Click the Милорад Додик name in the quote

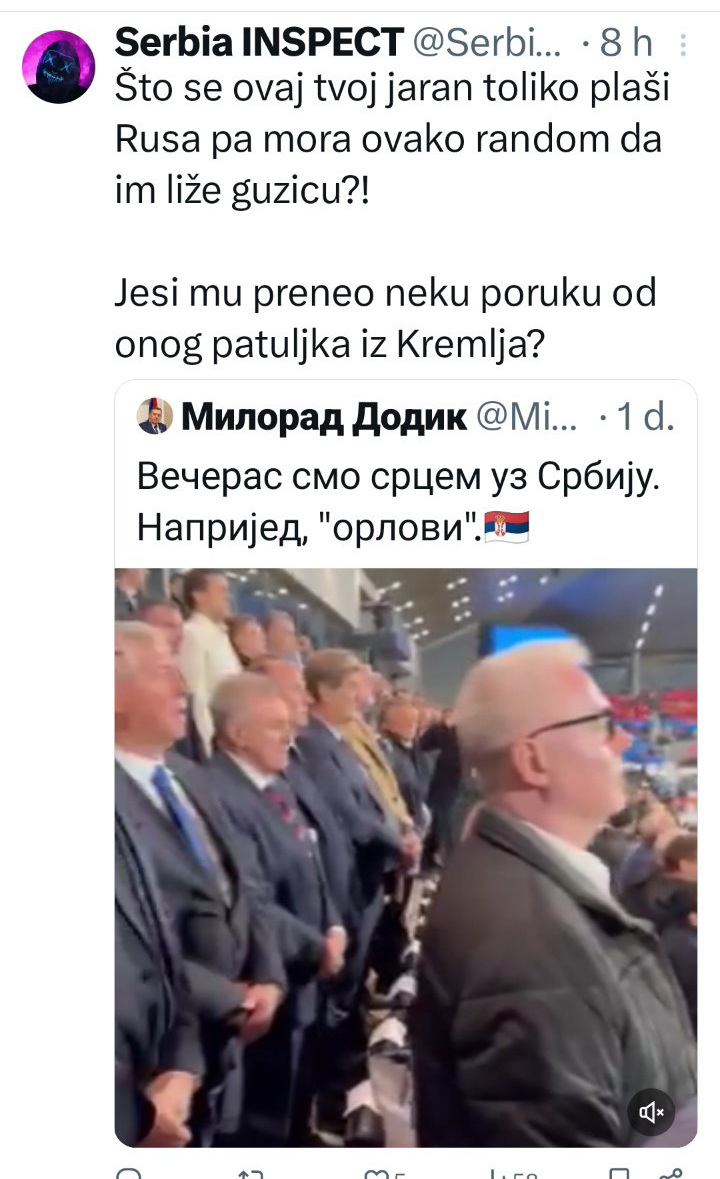(x=324, y=417)
